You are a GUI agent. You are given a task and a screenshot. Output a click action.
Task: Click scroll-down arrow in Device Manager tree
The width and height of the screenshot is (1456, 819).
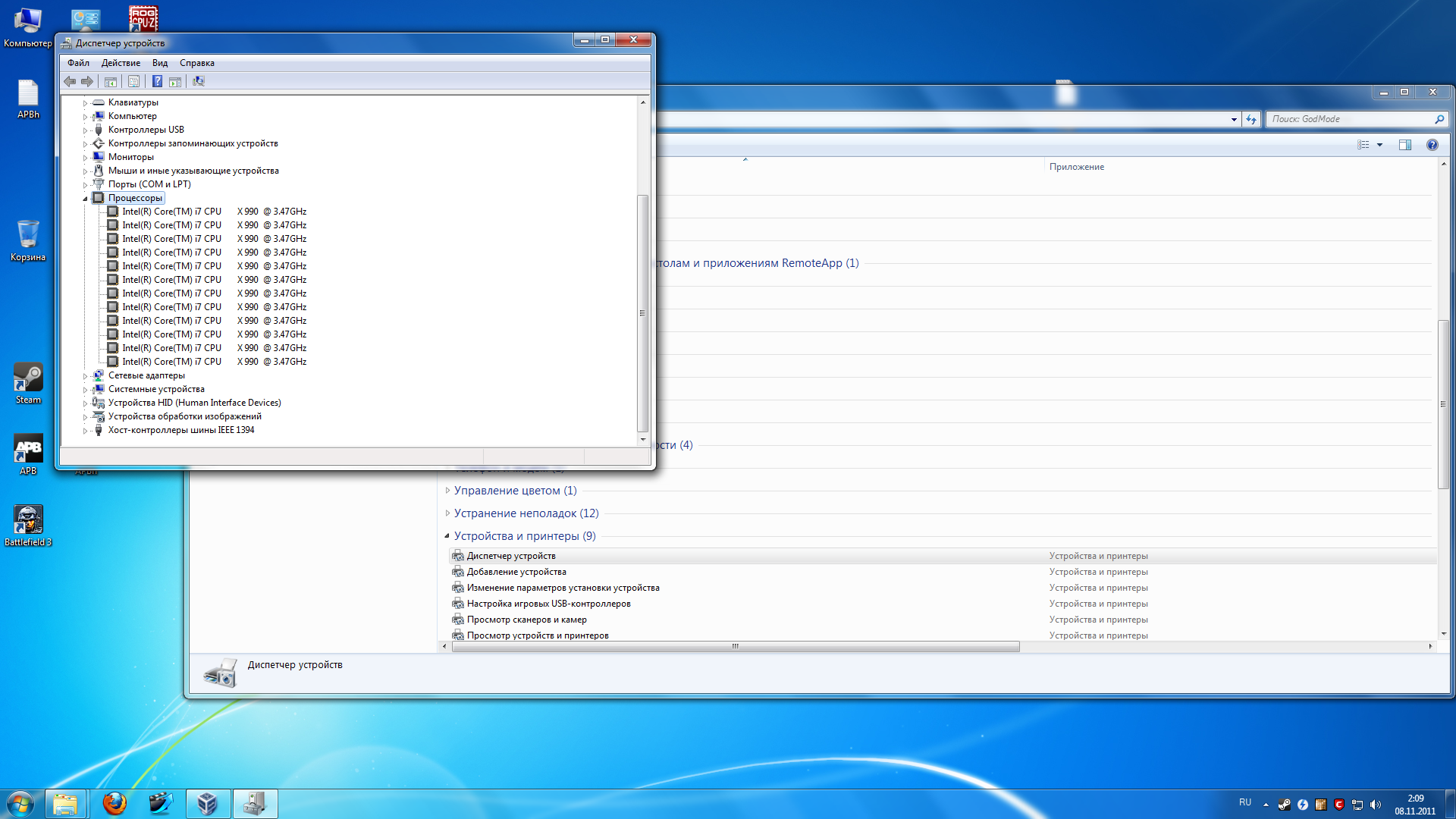point(643,439)
